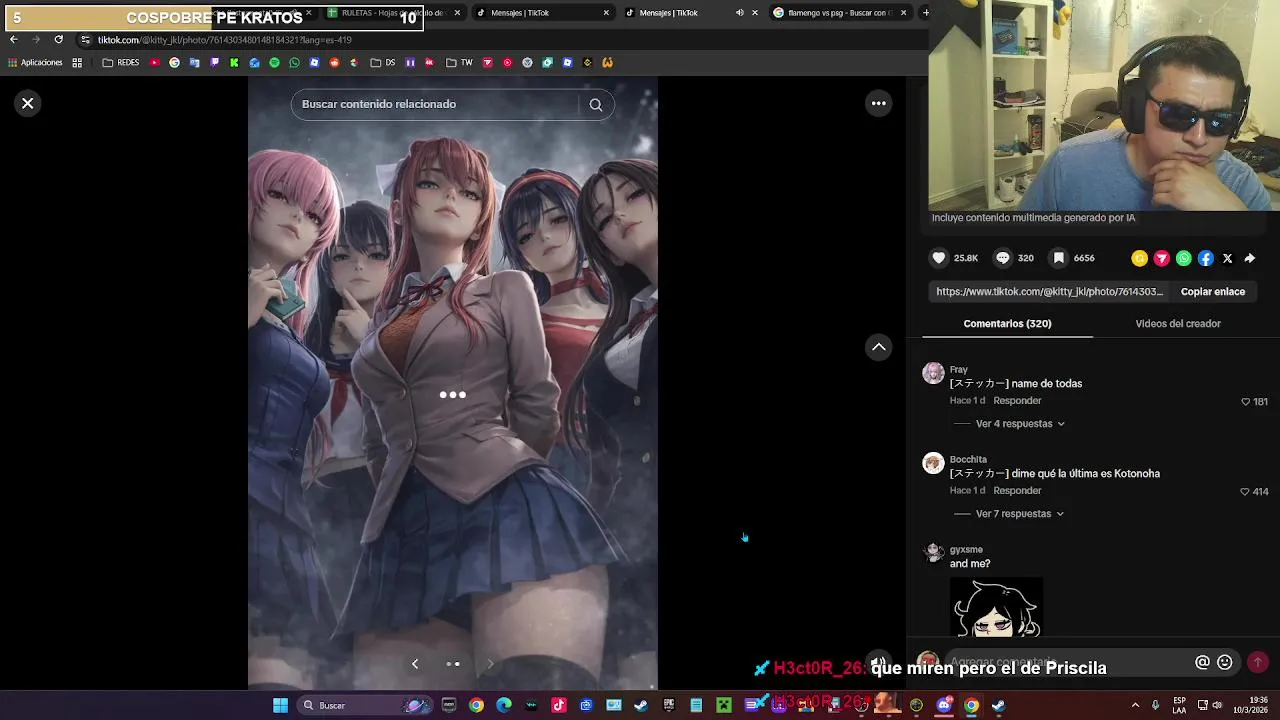Share the post to Facebook

(1206, 258)
